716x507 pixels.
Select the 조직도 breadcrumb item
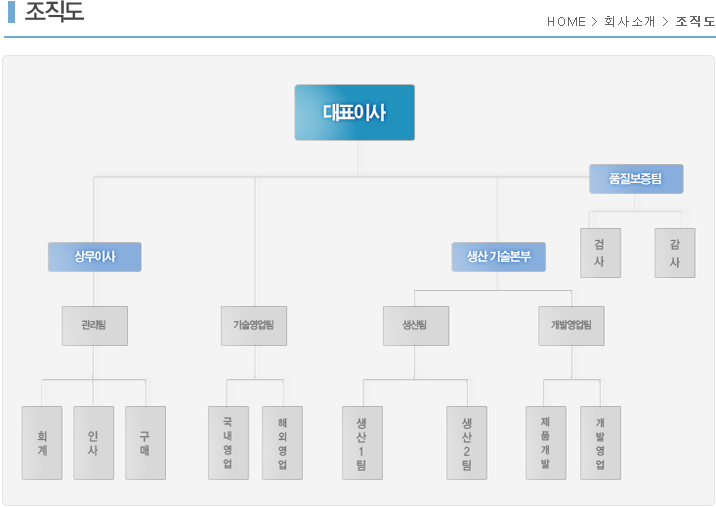point(695,21)
